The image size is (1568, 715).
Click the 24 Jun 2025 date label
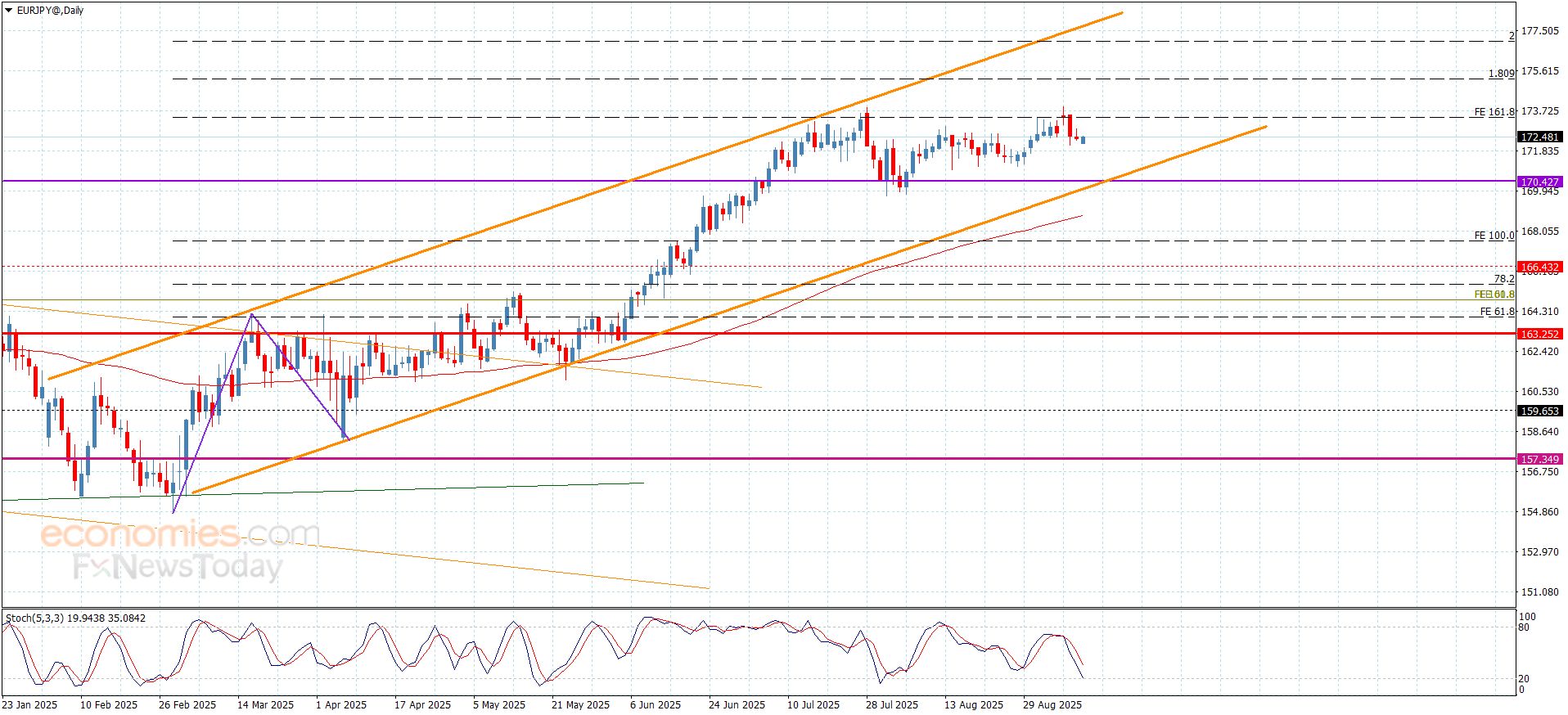pyautogui.click(x=737, y=705)
